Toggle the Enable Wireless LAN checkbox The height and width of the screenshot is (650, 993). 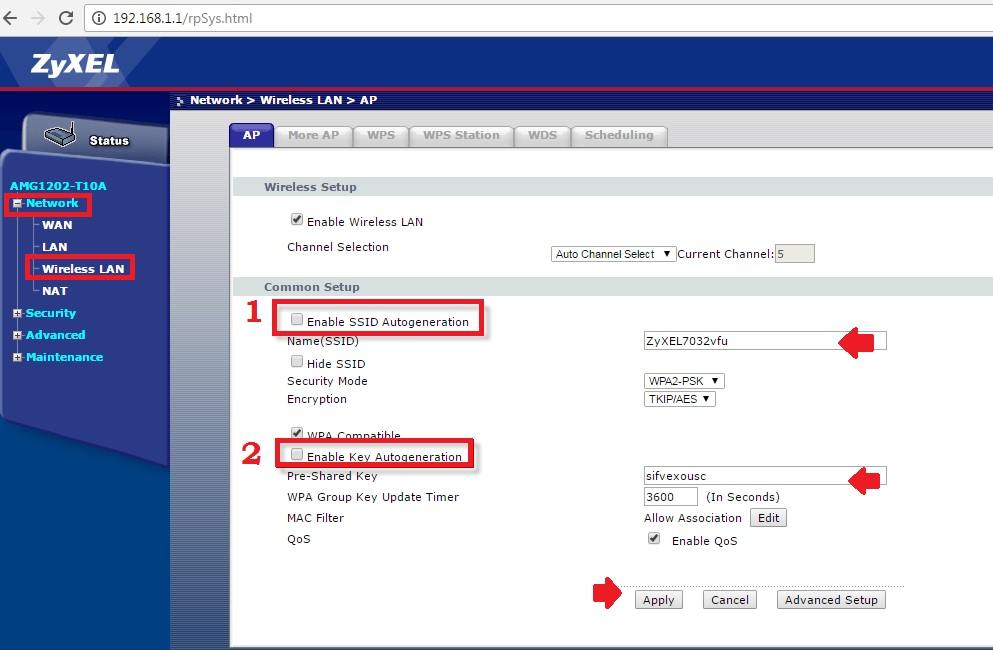(x=296, y=220)
